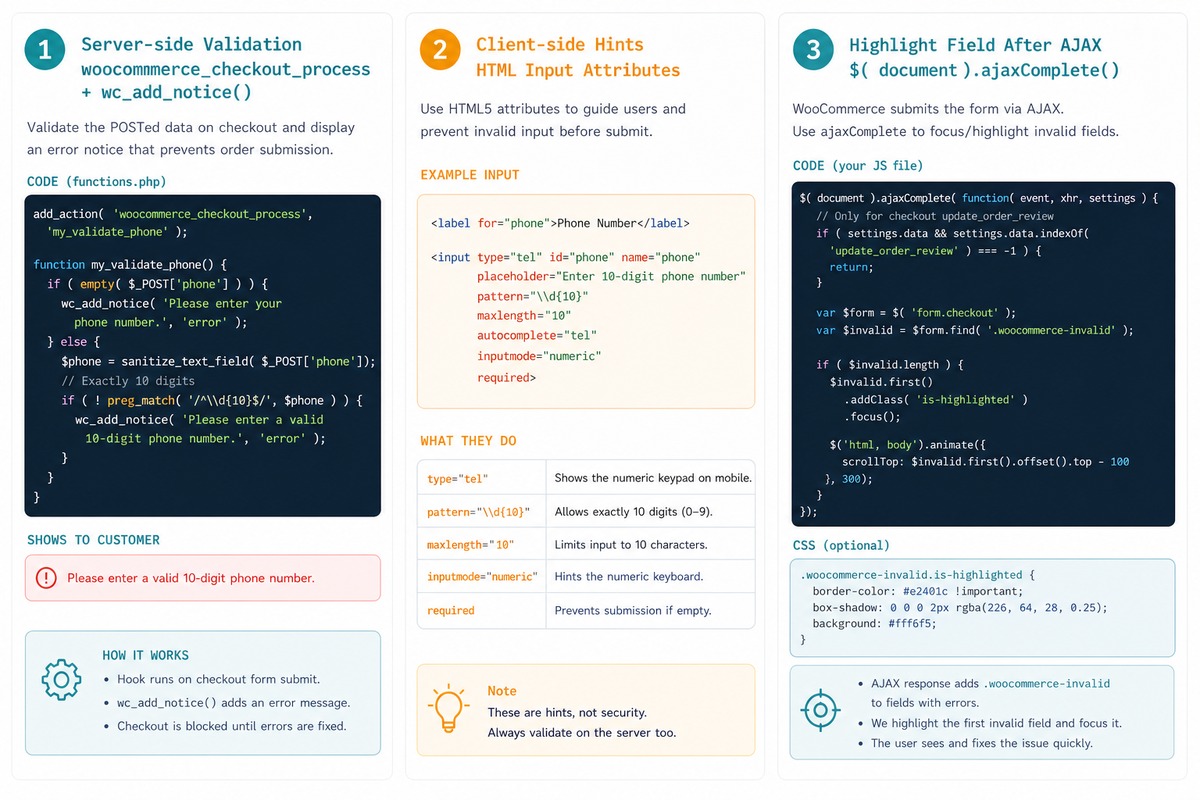Select the red notice text "Please enter a valid 10-digit phone number."
Viewport: 1200px width, 800px height.
point(191,578)
